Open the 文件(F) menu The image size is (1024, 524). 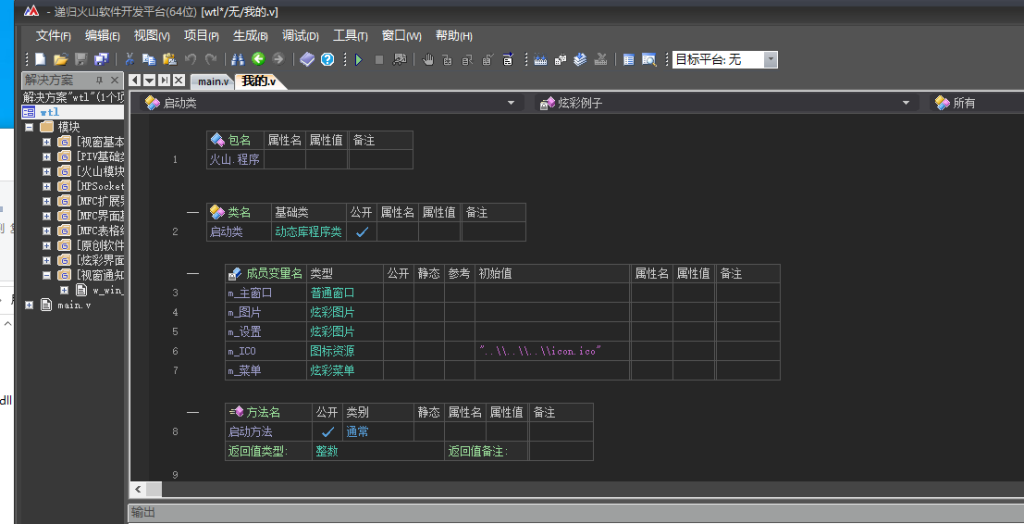tap(54, 36)
